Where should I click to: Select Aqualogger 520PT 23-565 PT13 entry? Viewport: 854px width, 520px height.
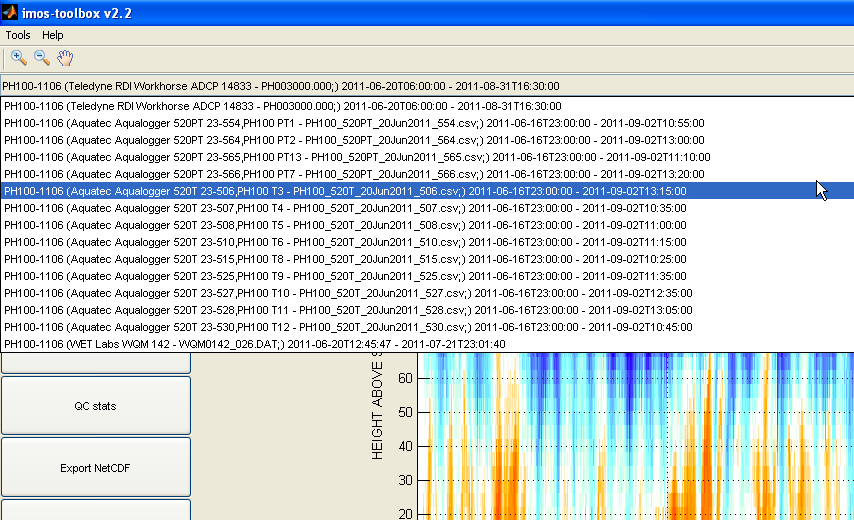tap(427, 157)
